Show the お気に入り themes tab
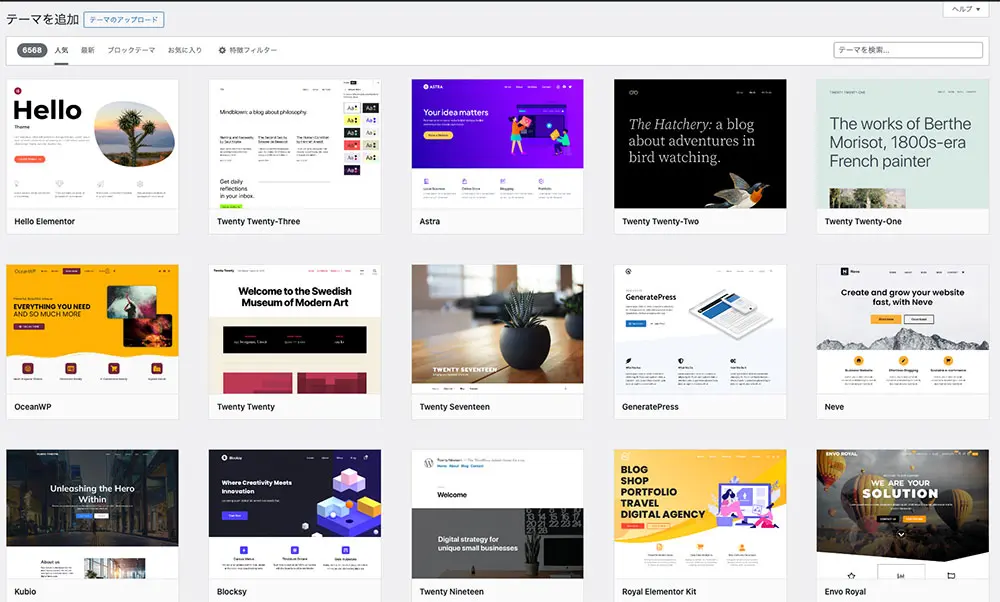1000x602 pixels. (x=185, y=50)
